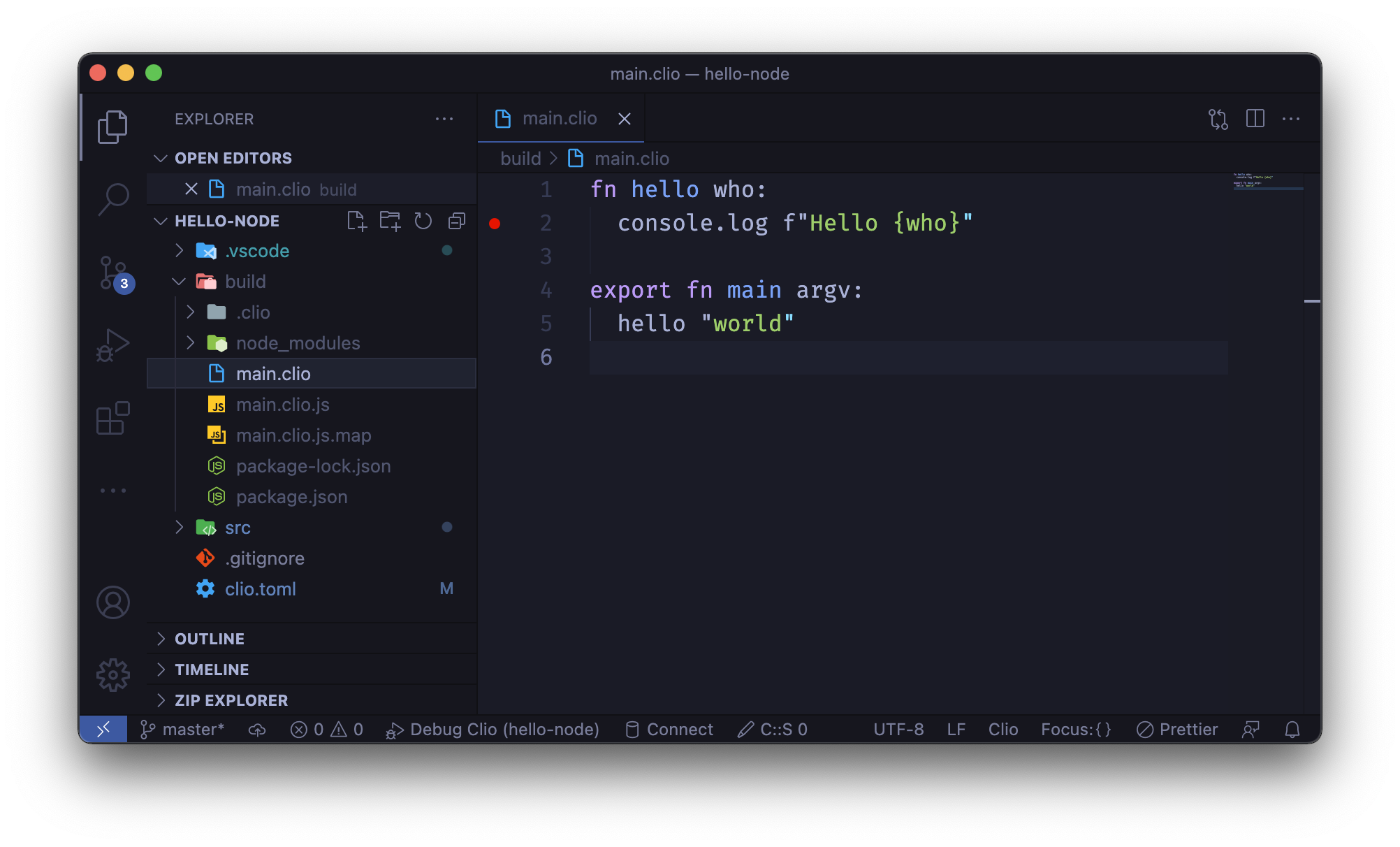1400x847 pixels.
Task: Open Run and Debug view
Action: coord(112,345)
